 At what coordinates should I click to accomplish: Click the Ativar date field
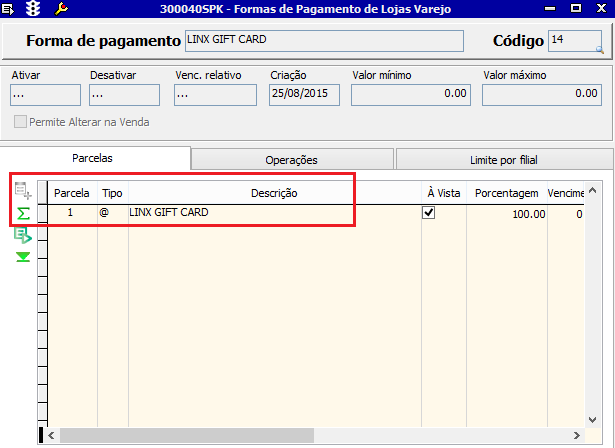click(x=45, y=95)
